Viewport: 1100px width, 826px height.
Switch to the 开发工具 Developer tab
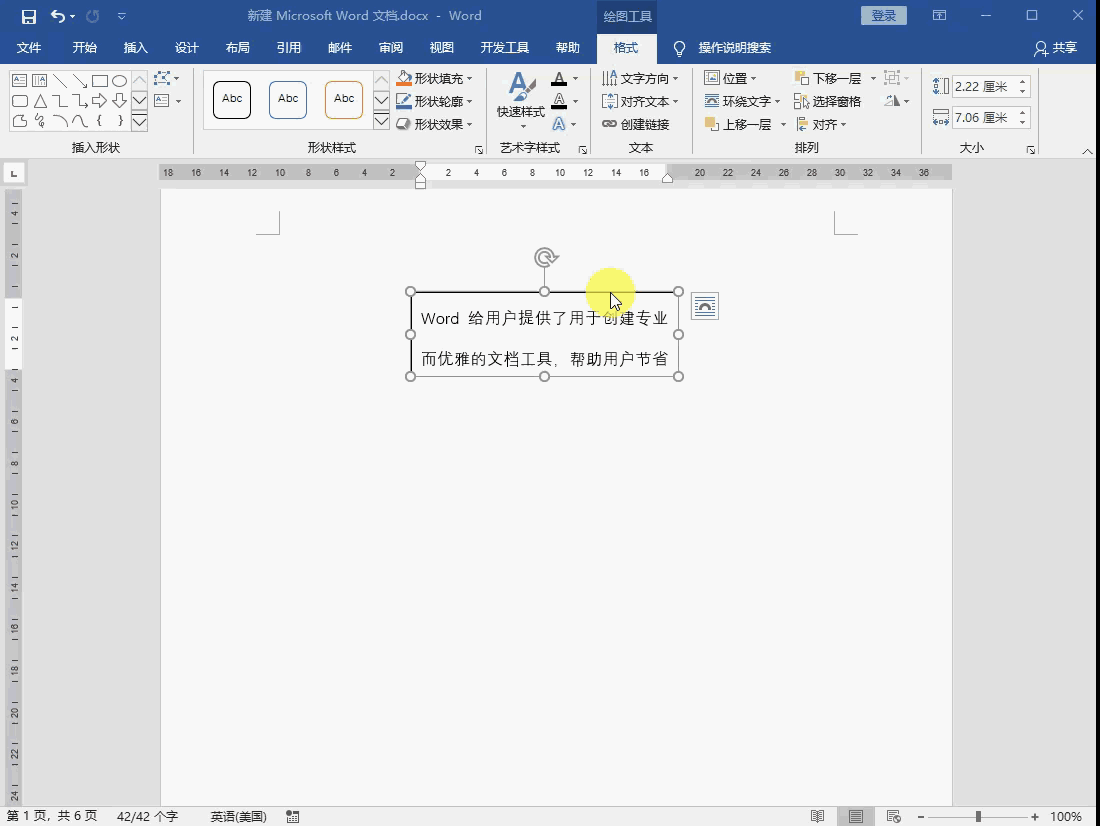pos(504,48)
